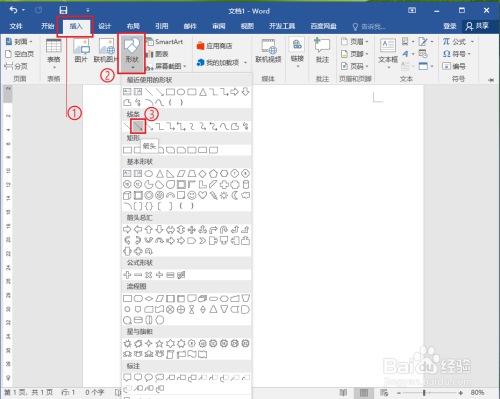This screenshot has height=399, width=500.
Task: Open the Store (应用商店)
Action: (214, 46)
